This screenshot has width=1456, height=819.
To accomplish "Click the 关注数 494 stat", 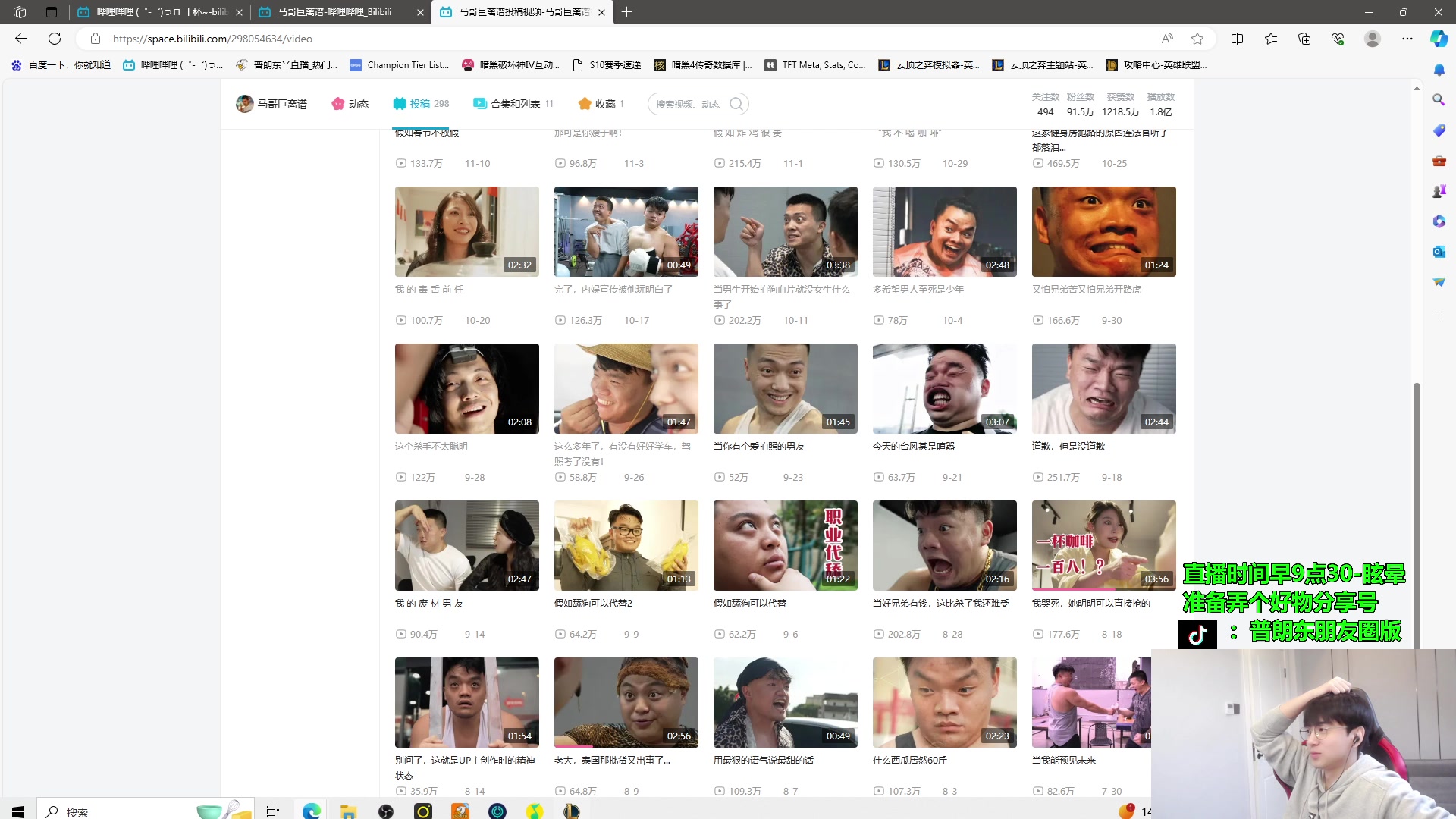I will coord(1045,105).
